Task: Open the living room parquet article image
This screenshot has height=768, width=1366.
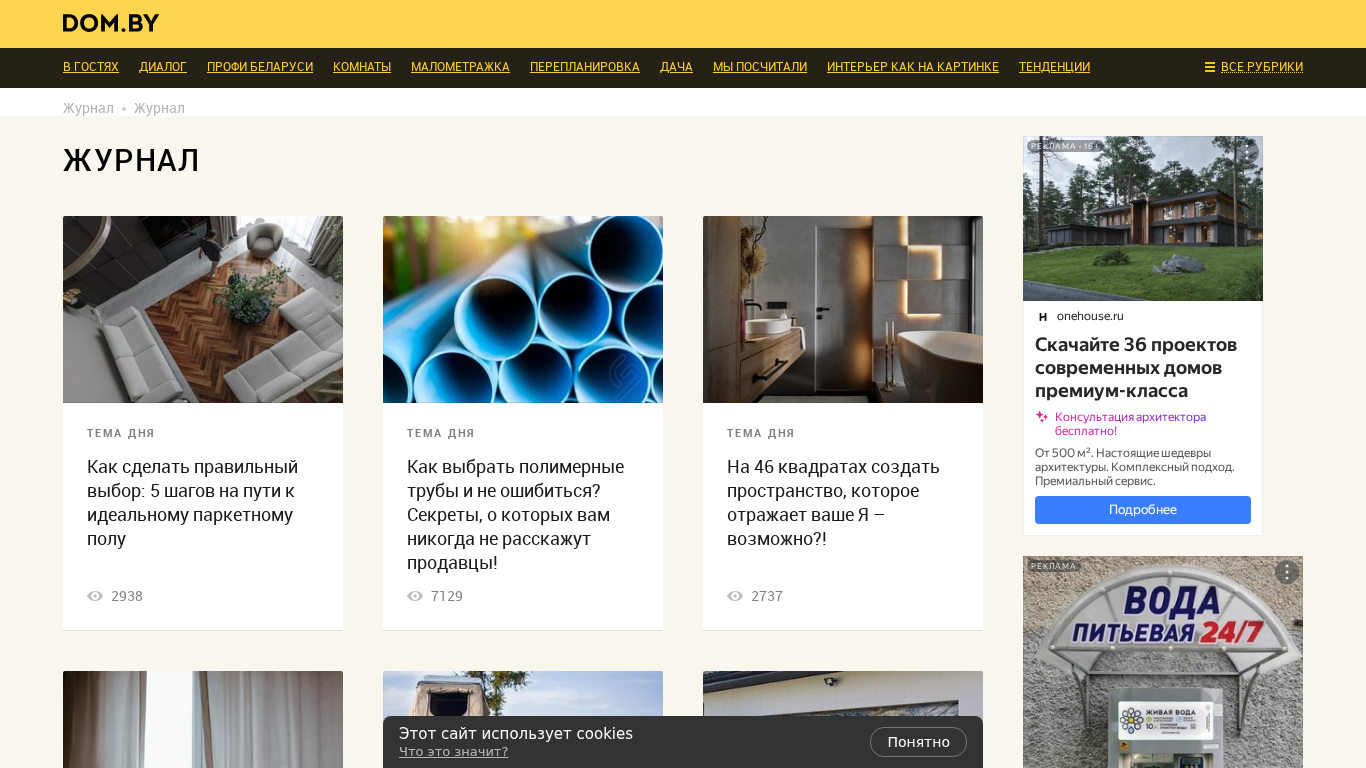Action: click(203, 309)
